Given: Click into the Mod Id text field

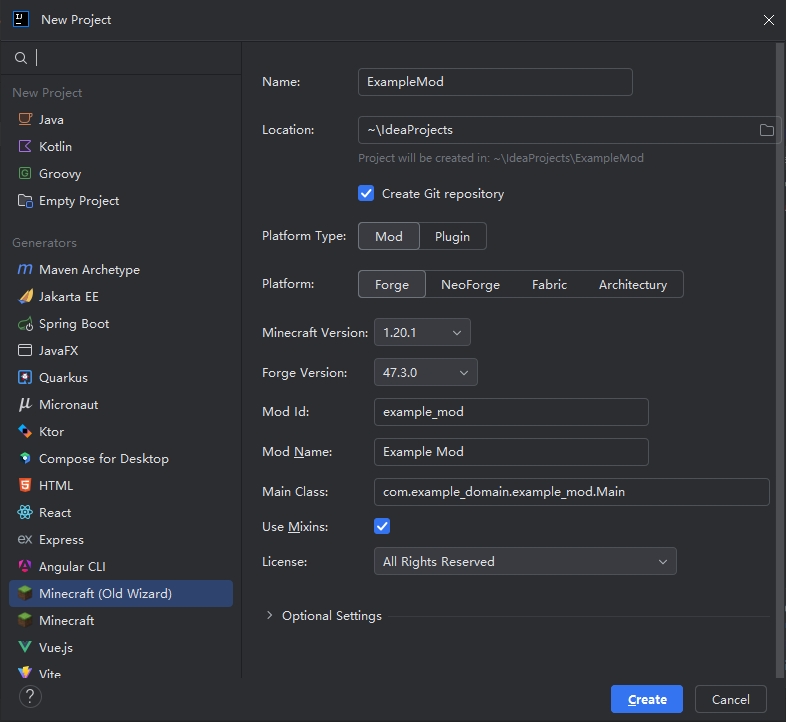Looking at the screenshot, I should (x=510, y=412).
